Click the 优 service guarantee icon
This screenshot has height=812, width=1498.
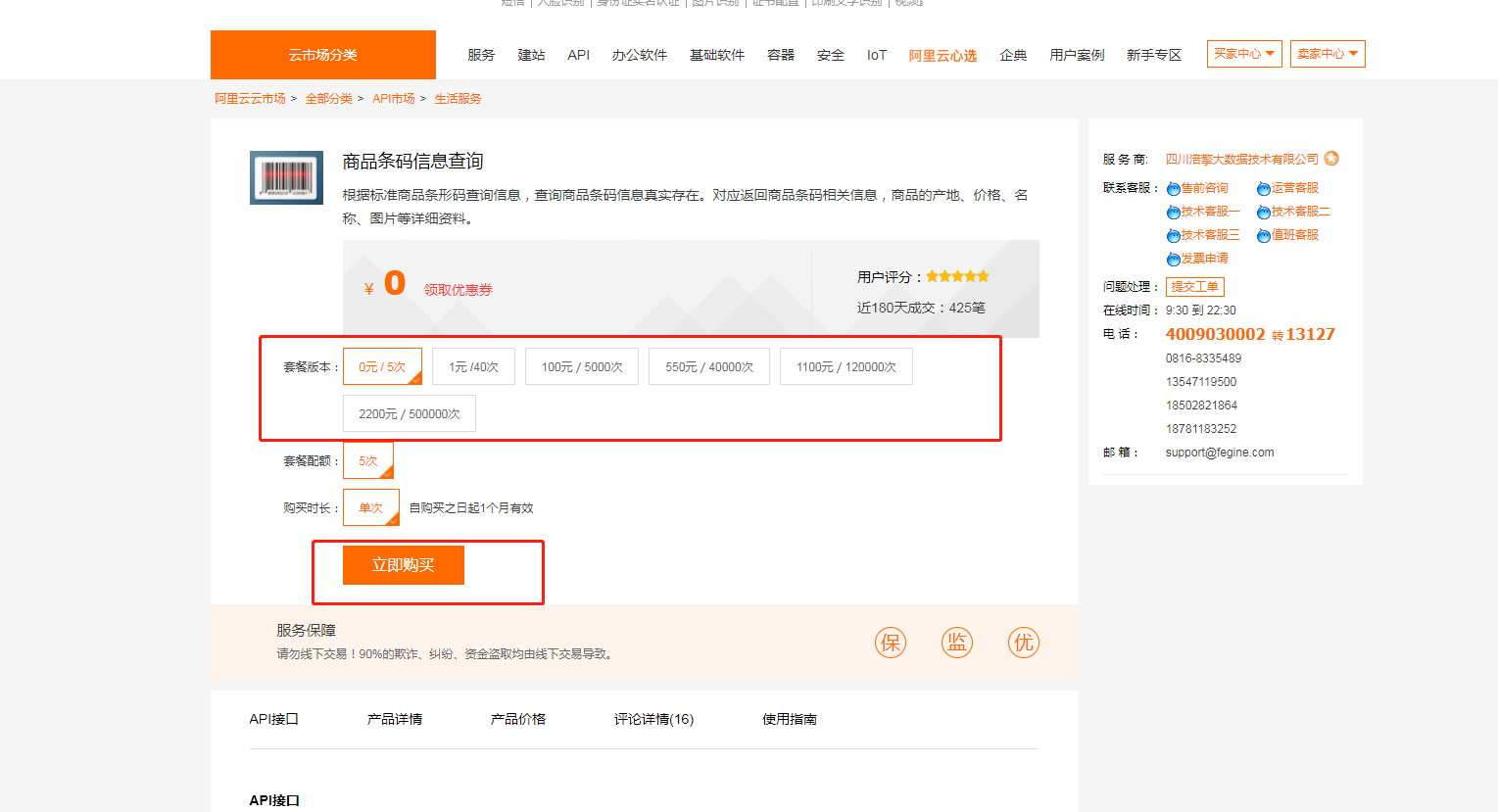pyautogui.click(x=1024, y=643)
